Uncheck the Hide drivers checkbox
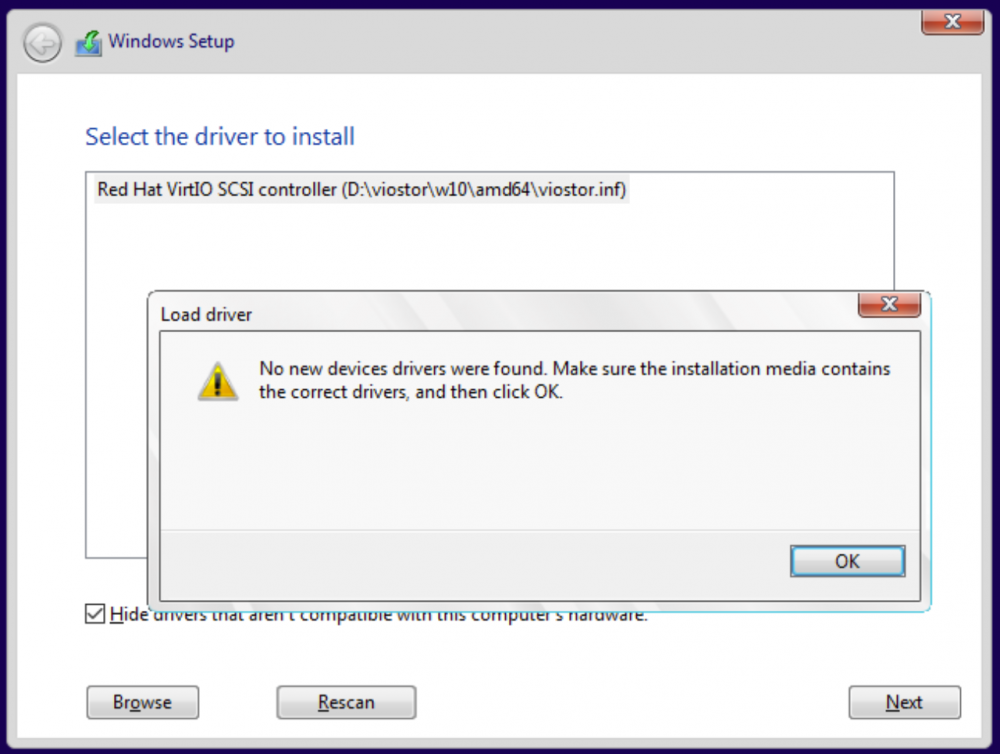 pyautogui.click(x=95, y=614)
